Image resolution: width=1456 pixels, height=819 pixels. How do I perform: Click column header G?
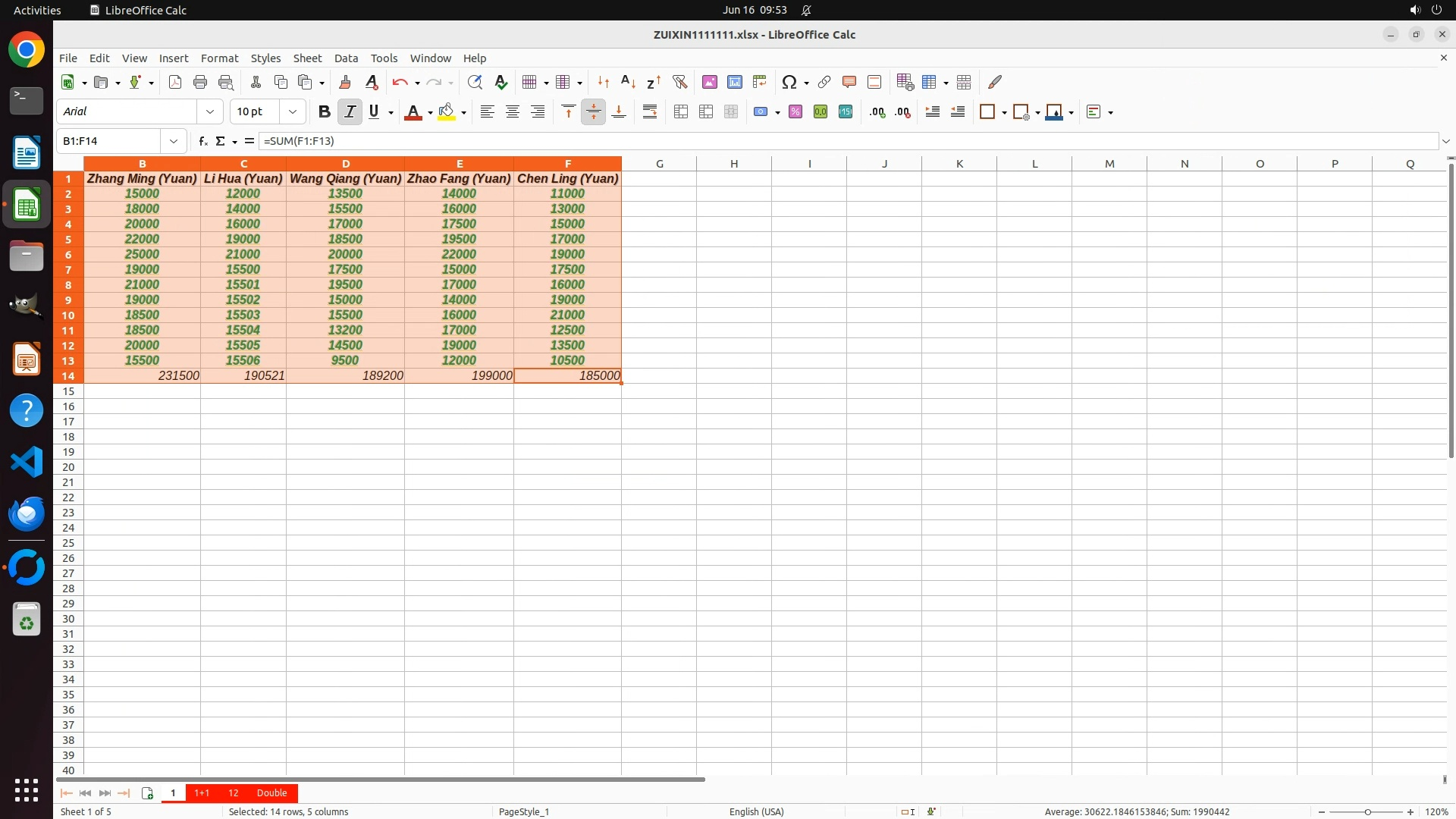pos(659,163)
